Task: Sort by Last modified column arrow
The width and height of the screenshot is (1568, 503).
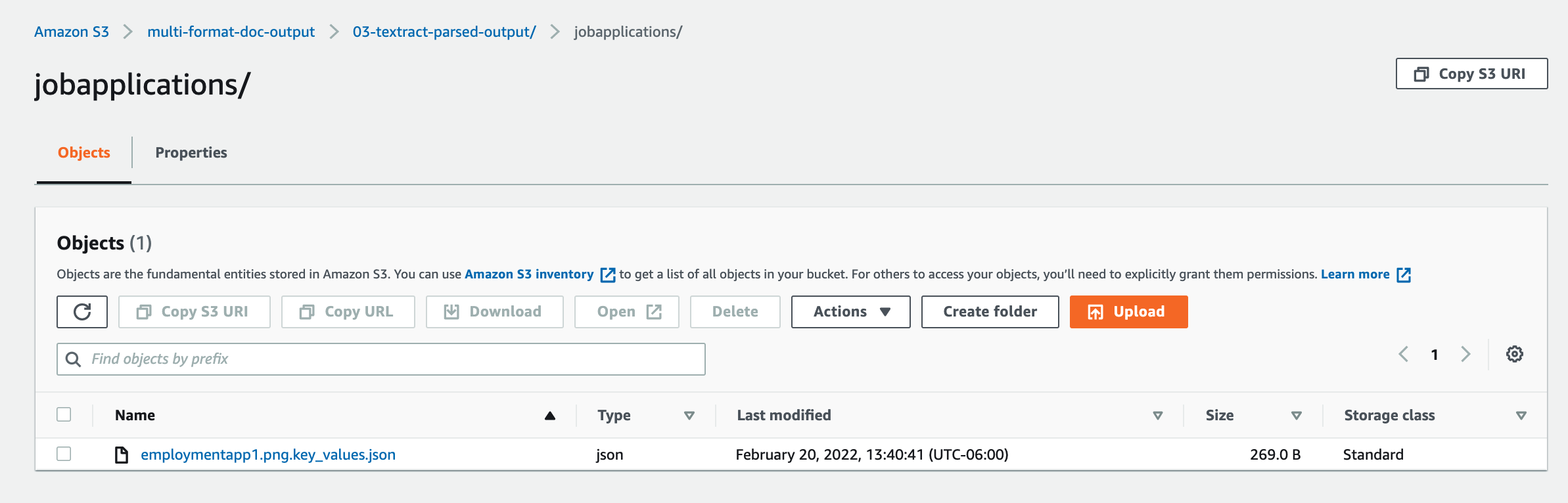Action: point(1157,416)
